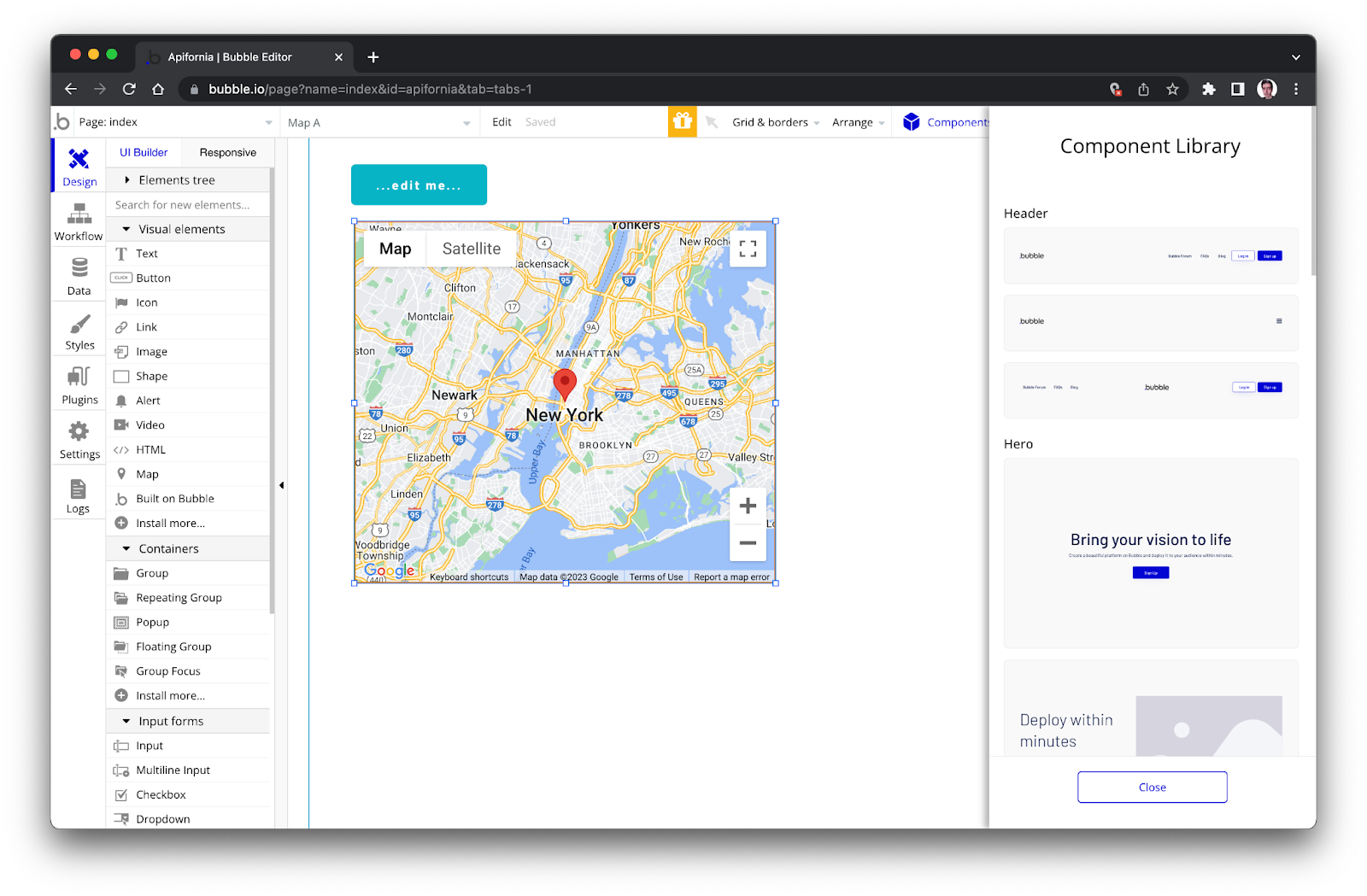
Task: Click the gift box icon
Action: click(682, 121)
